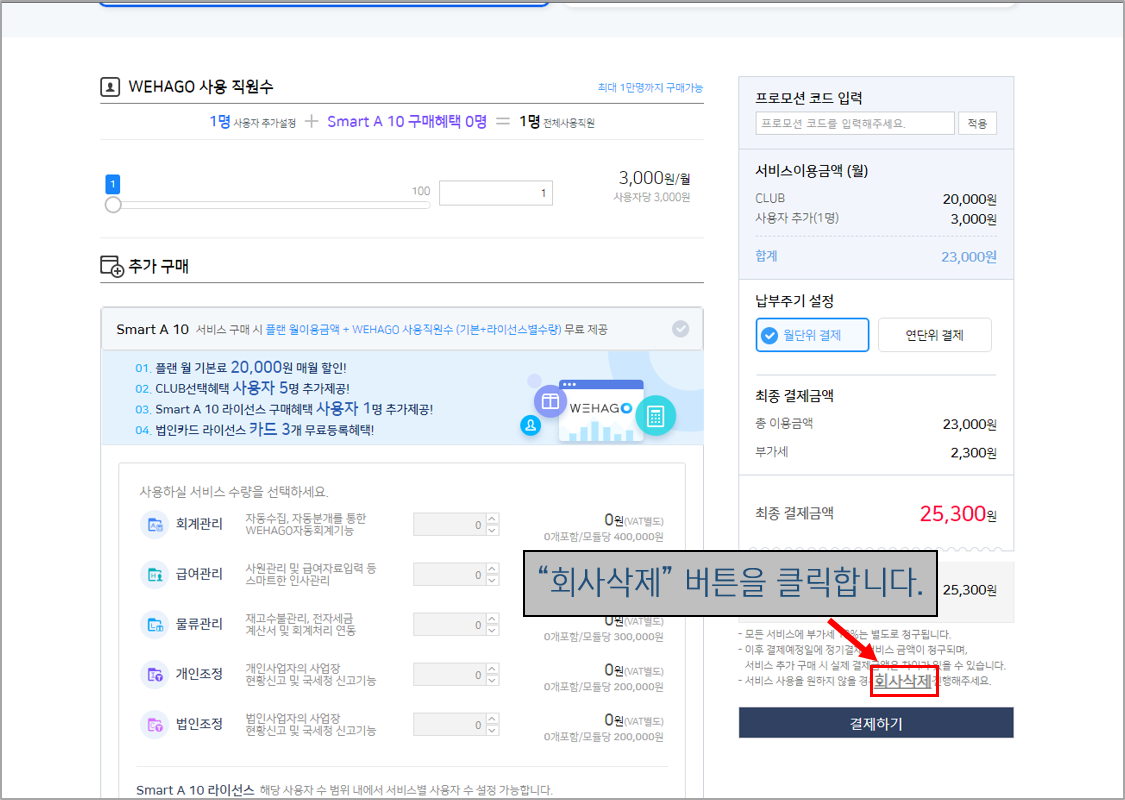Click the 부가세 2,300원 value

pos(974,453)
